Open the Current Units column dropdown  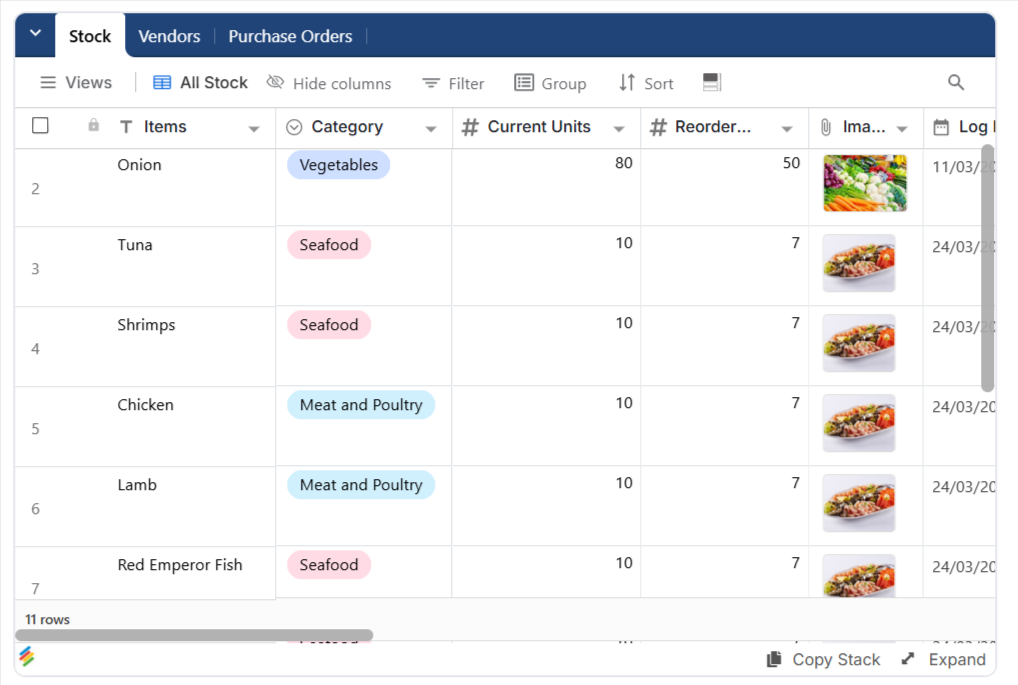coord(619,129)
